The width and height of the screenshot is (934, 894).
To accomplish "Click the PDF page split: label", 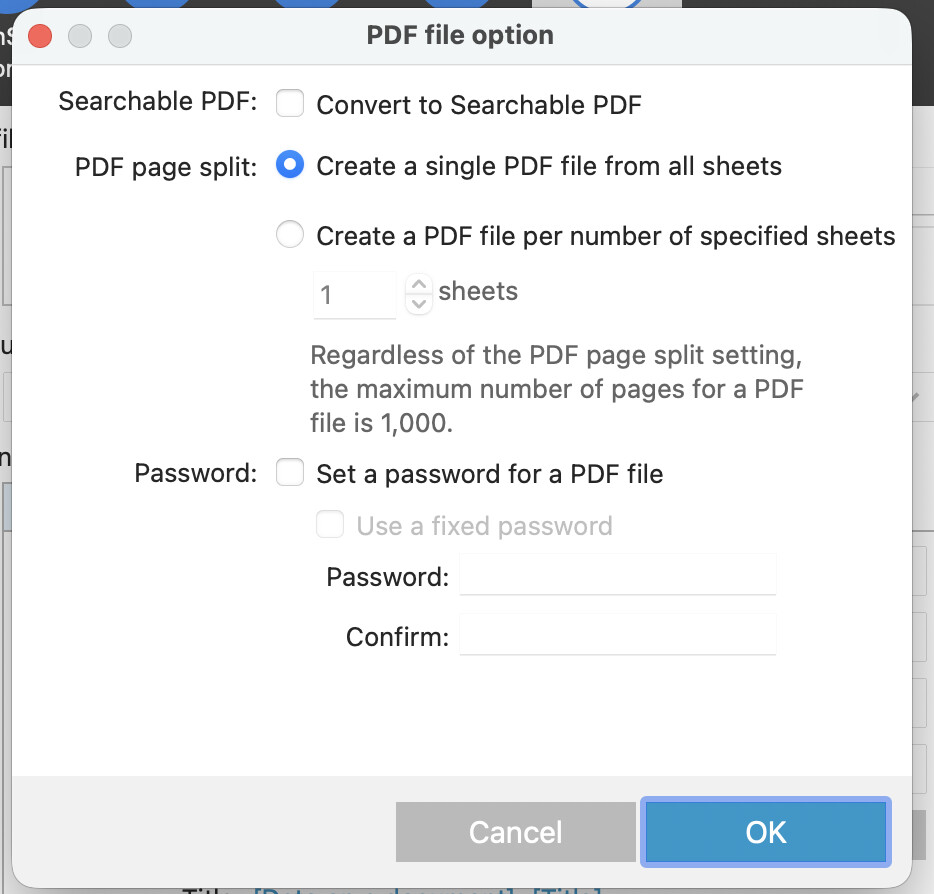I will click(166, 166).
